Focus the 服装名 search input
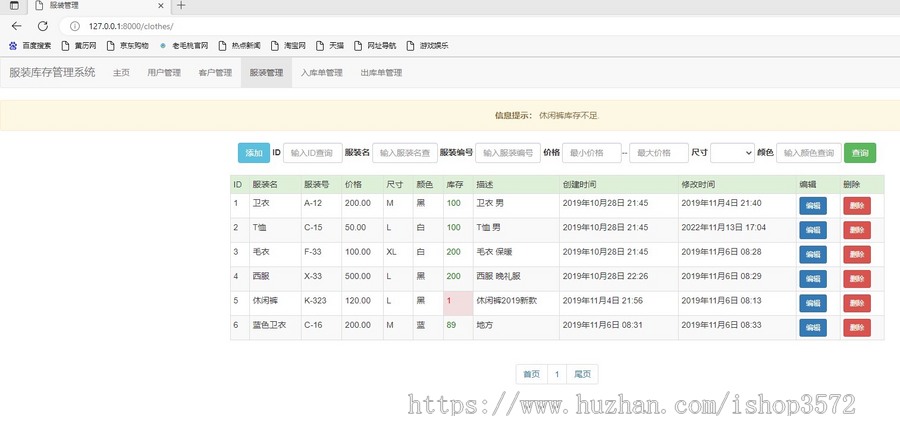Screen dimensions: 900x439 405,153
